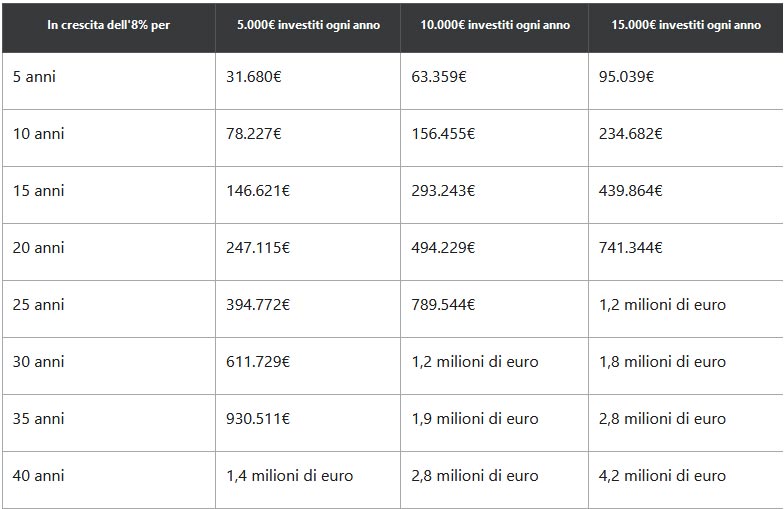Click the "10.000€ investiti ogni anno" header cell
The image size is (784, 509).
point(494,25)
